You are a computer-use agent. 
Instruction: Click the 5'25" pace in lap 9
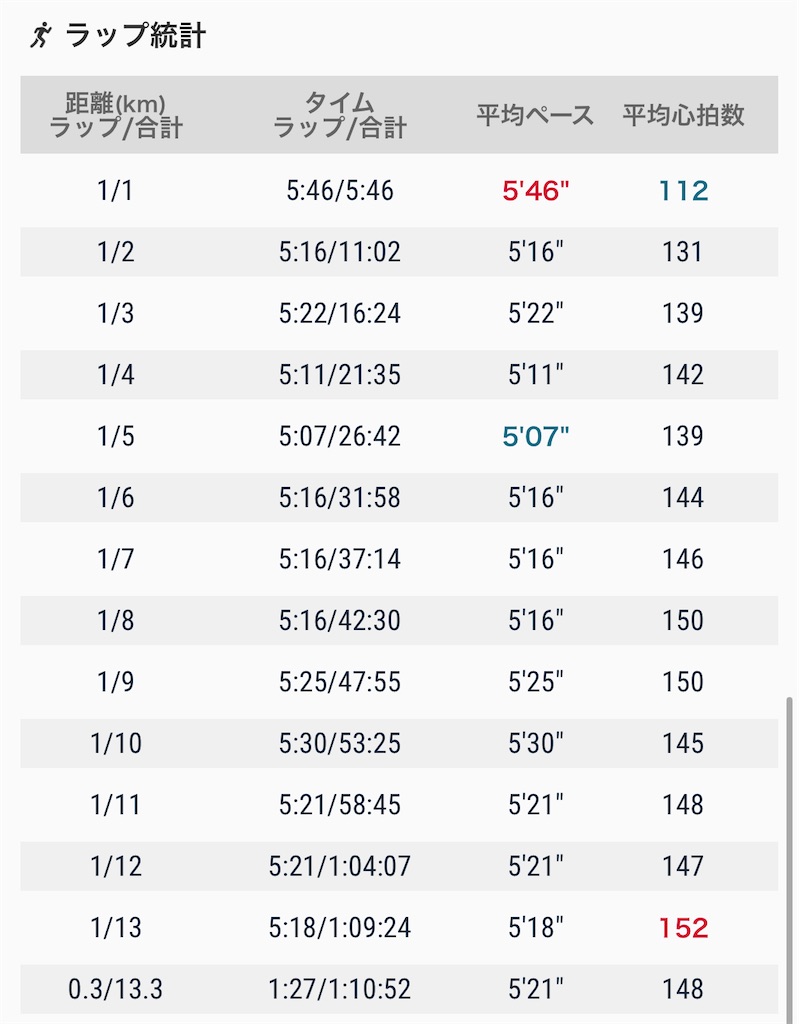click(535, 682)
